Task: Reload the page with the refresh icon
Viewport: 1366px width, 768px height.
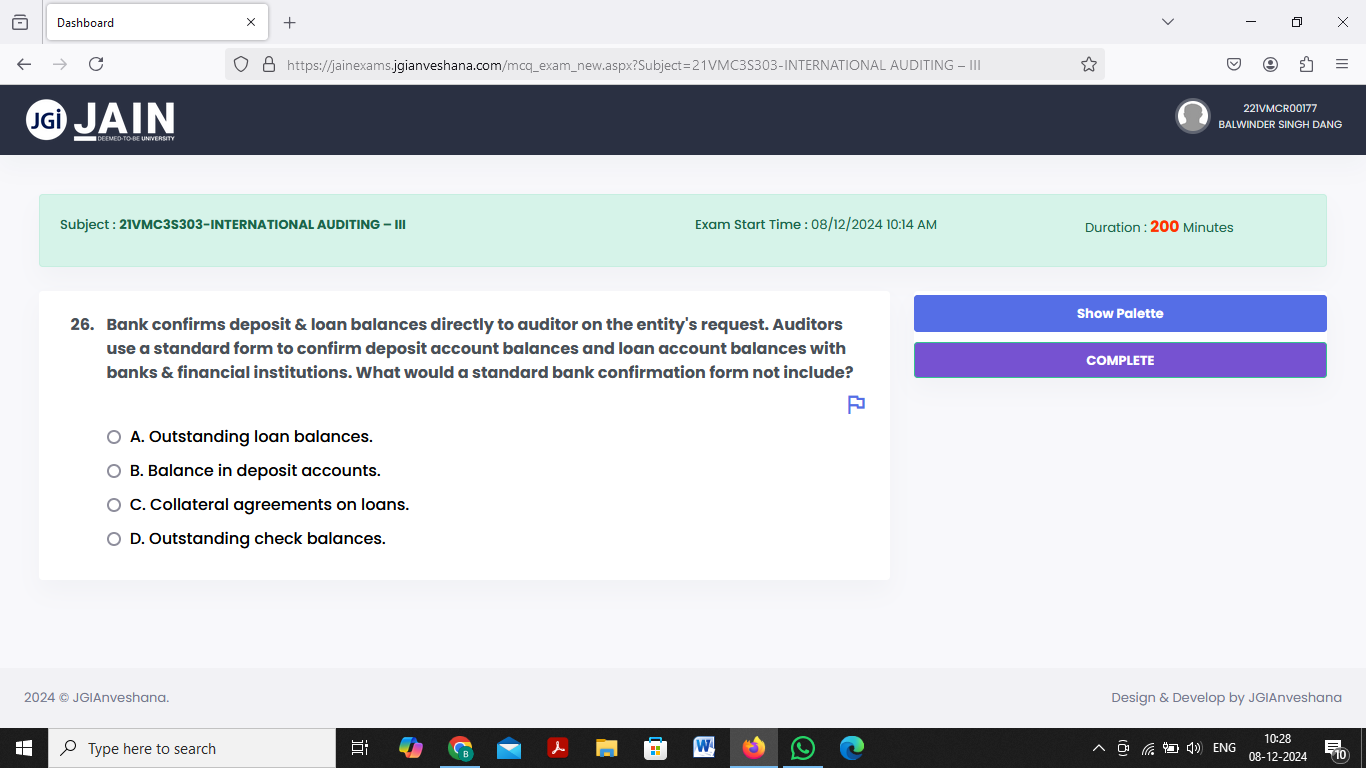Action: tap(95, 63)
